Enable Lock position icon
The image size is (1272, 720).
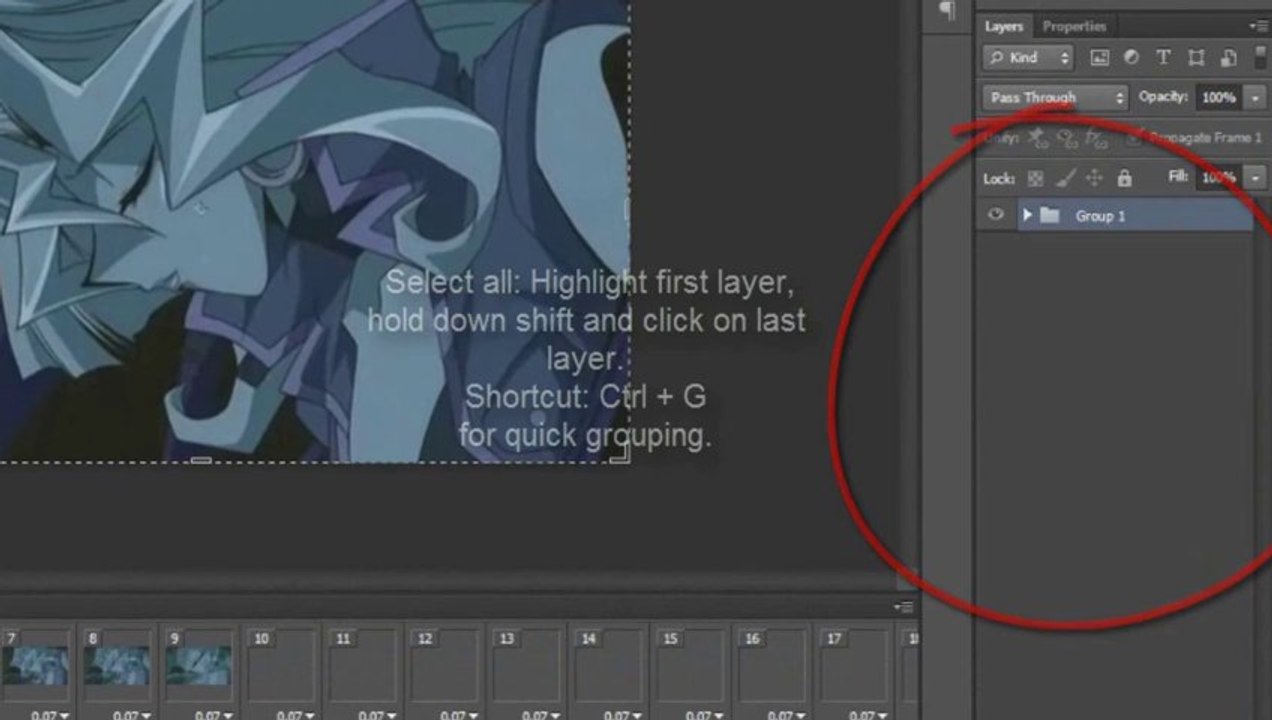(1094, 179)
